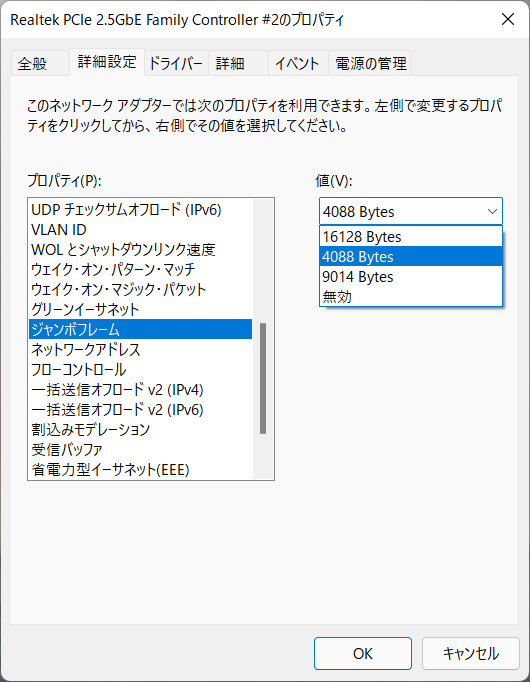Select ネットワークアドレス property
530x682 pixels.
pos(140,349)
